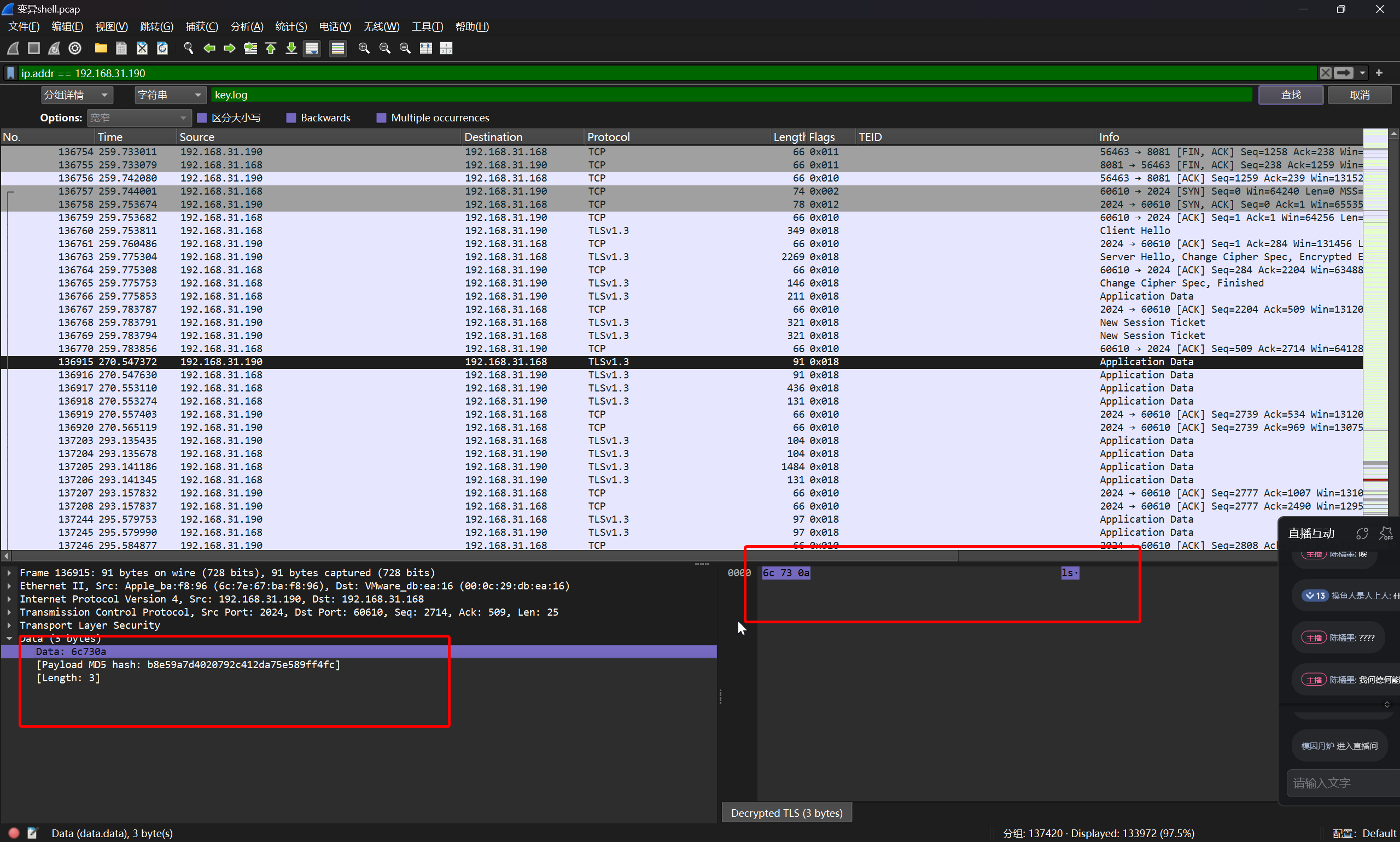
Task: Expand the Transport Layer Security node
Action: click(x=9, y=625)
